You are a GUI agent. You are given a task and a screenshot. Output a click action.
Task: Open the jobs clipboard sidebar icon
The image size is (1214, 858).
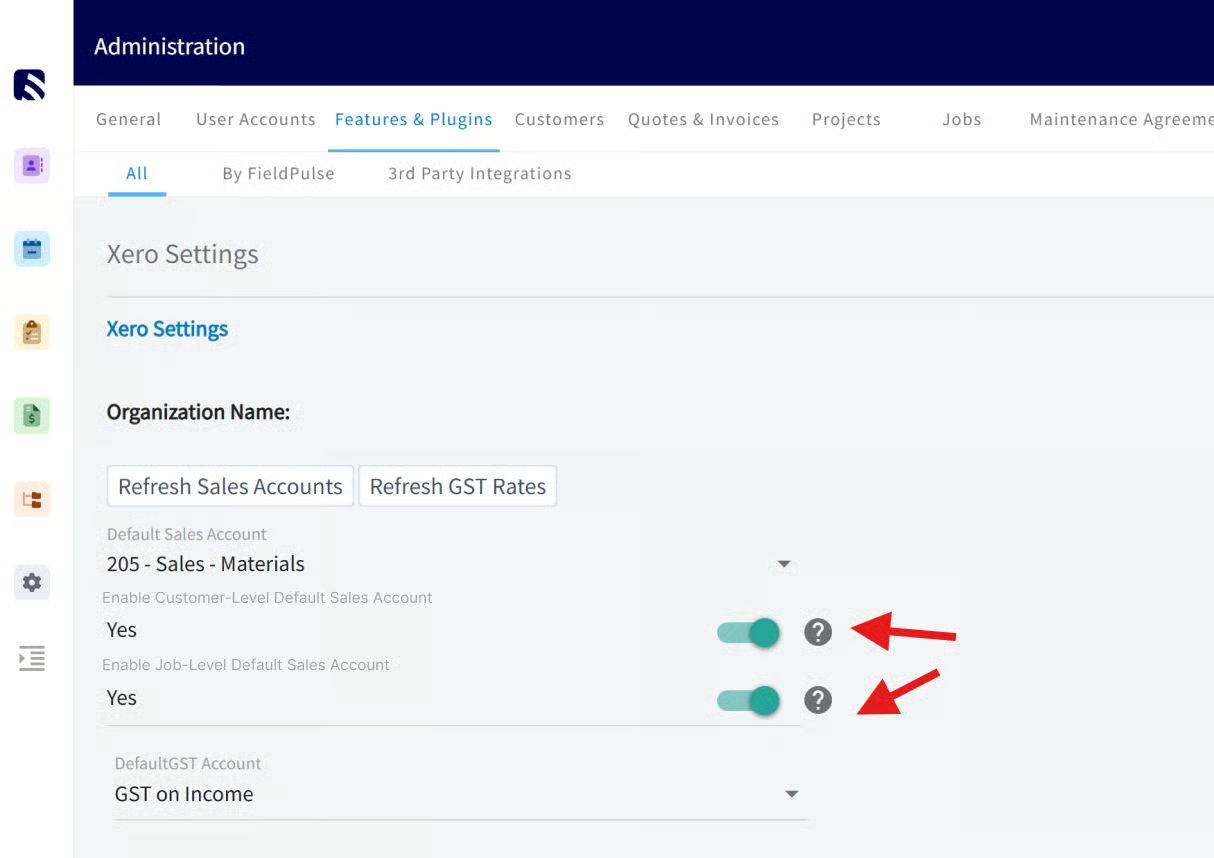[x=32, y=332]
